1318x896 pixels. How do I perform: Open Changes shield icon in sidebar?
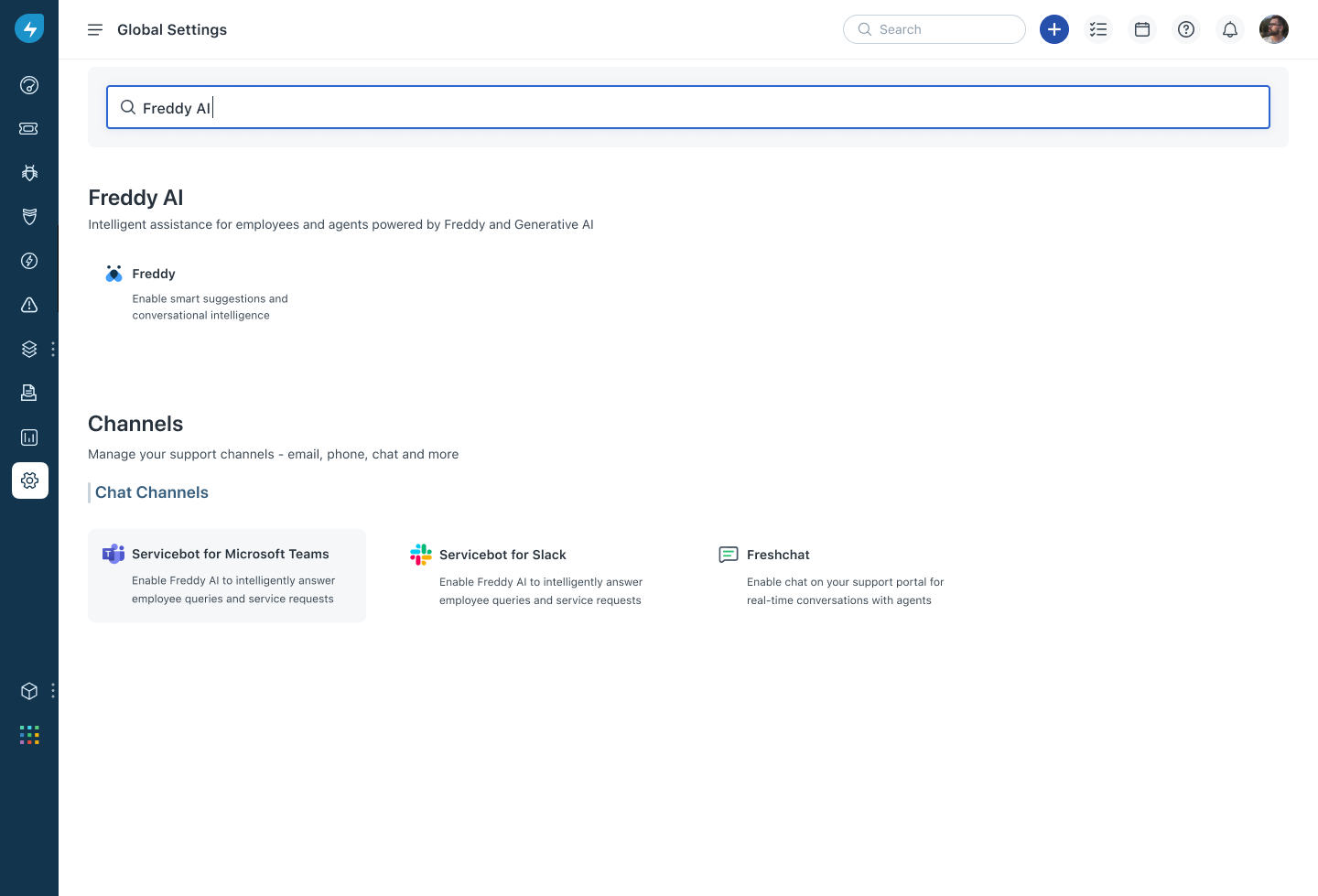pos(29,216)
